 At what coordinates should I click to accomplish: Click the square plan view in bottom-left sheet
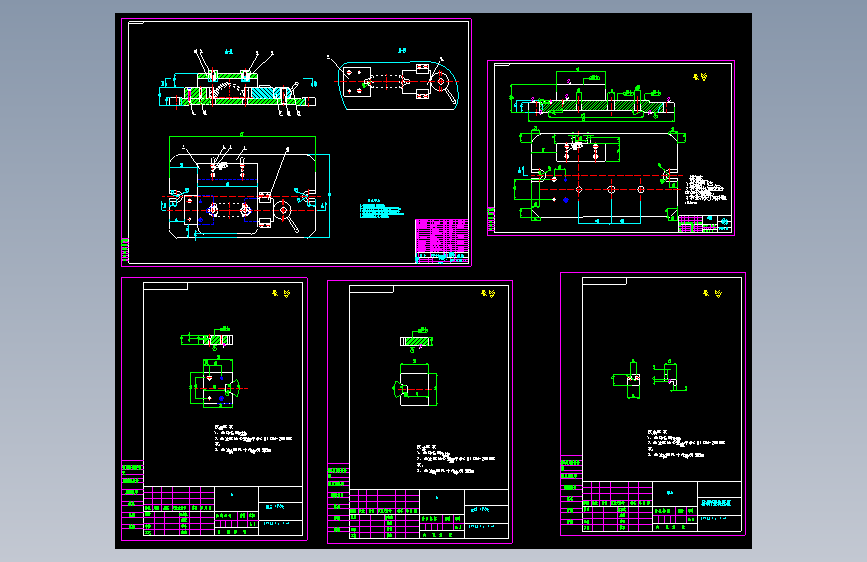(216, 383)
